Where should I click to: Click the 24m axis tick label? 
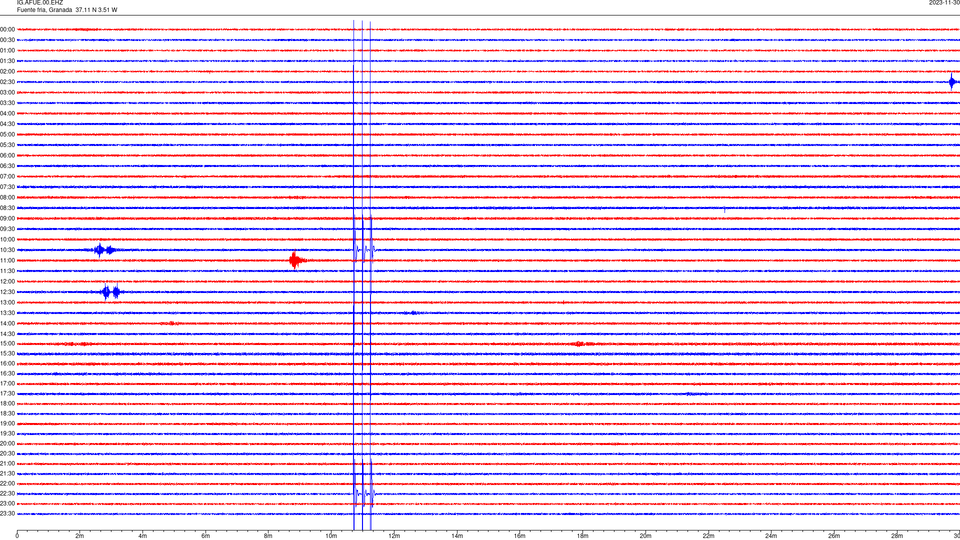771,536
